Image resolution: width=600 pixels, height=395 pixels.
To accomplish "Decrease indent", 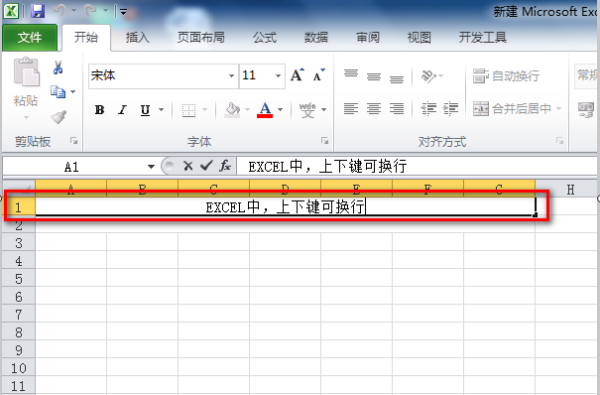I will coord(428,109).
